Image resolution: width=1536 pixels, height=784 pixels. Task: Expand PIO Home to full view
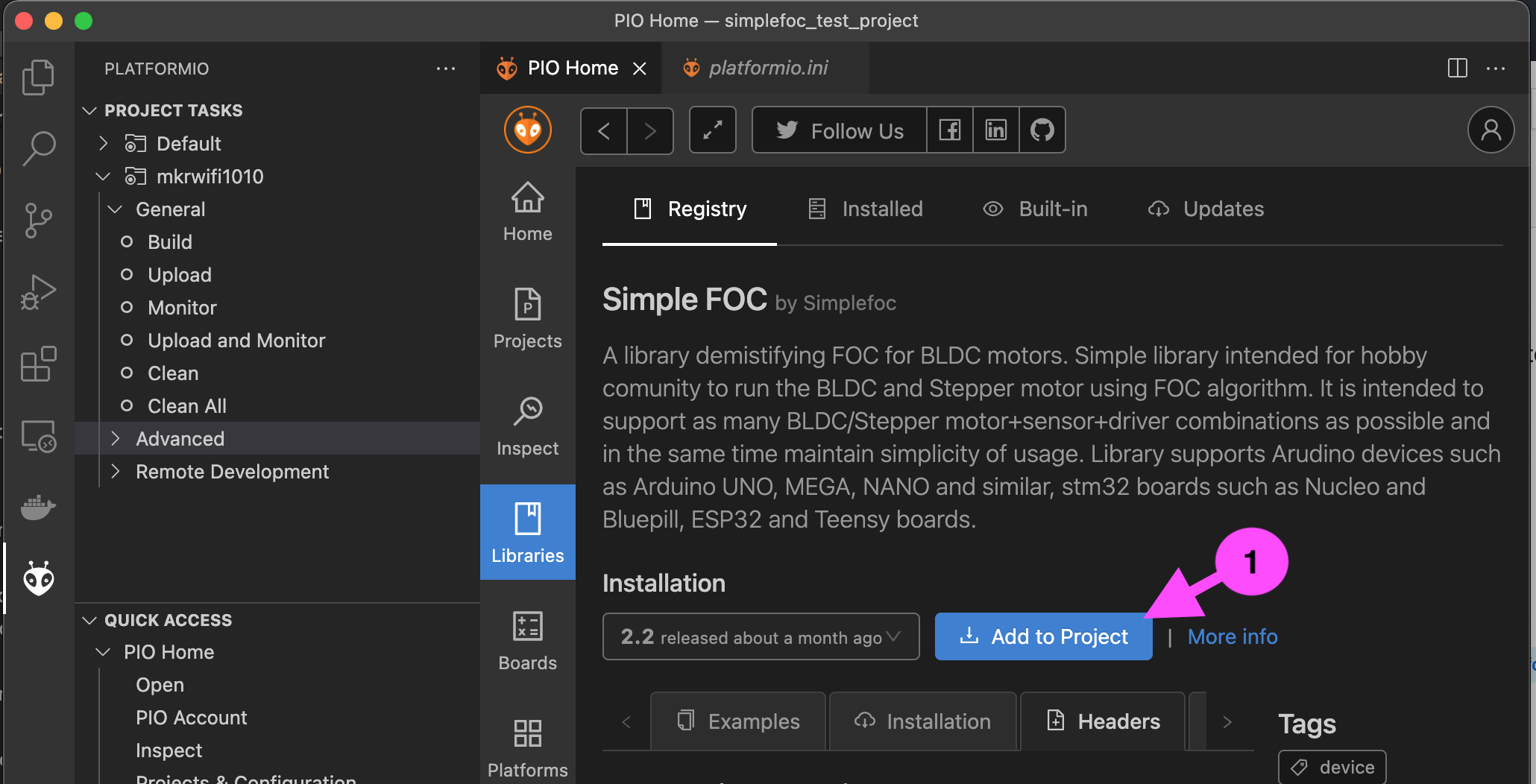[713, 130]
